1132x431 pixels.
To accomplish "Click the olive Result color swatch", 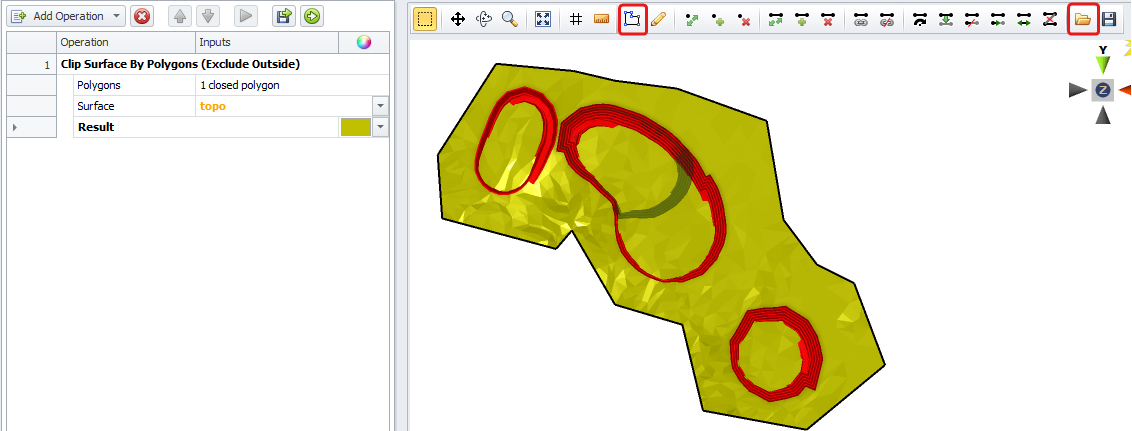I will 354,127.
